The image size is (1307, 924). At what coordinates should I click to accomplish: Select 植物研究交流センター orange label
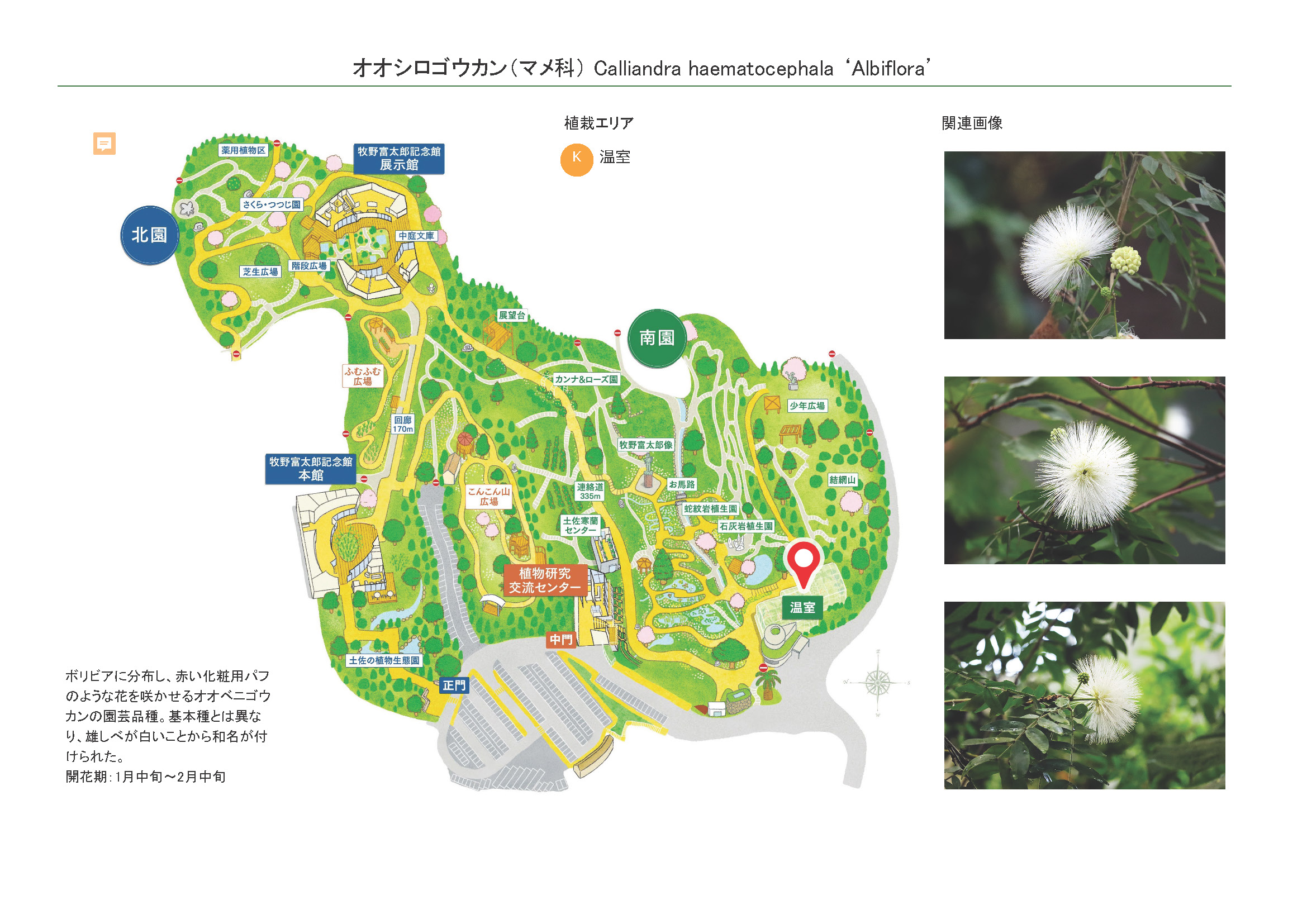tap(545, 580)
